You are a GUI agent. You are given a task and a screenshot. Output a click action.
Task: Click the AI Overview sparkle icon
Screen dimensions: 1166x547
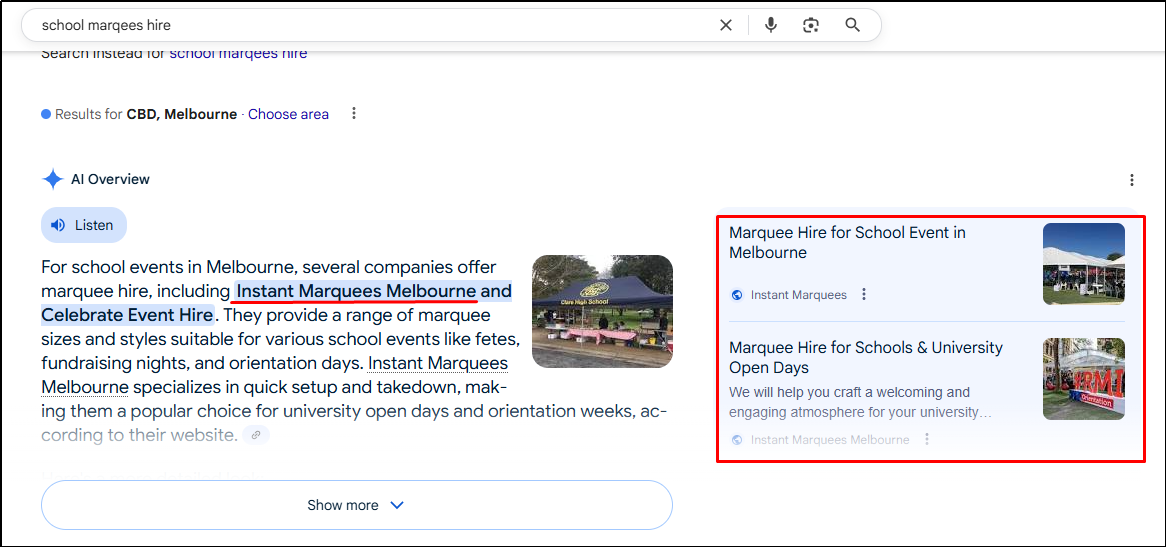point(53,179)
